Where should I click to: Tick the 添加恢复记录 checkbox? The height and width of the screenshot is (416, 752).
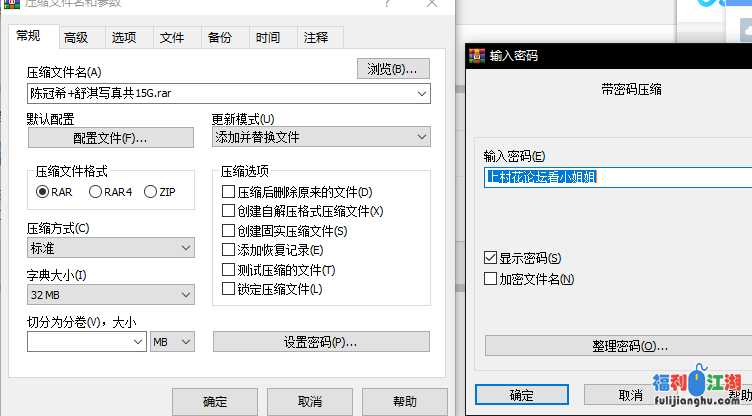(x=228, y=250)
